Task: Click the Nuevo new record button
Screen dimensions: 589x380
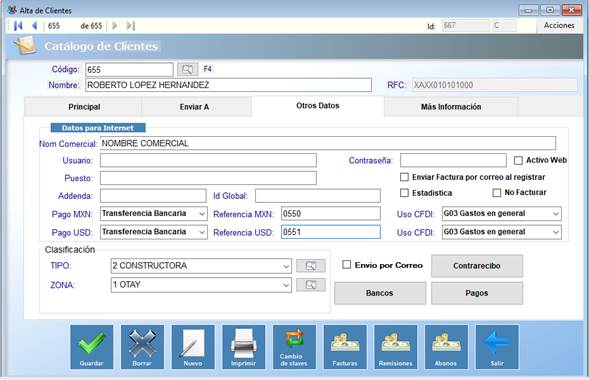Action: (193, 347)
